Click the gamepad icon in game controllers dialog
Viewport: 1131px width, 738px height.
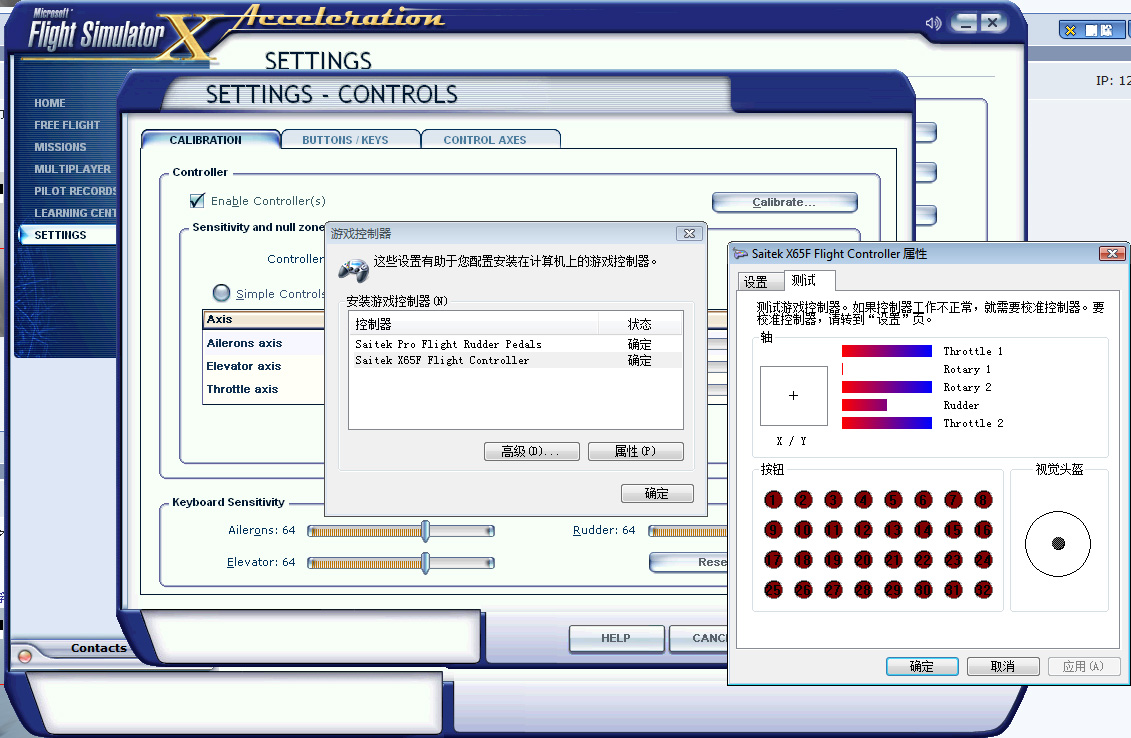pyautogui.click(x=353, y=270)
